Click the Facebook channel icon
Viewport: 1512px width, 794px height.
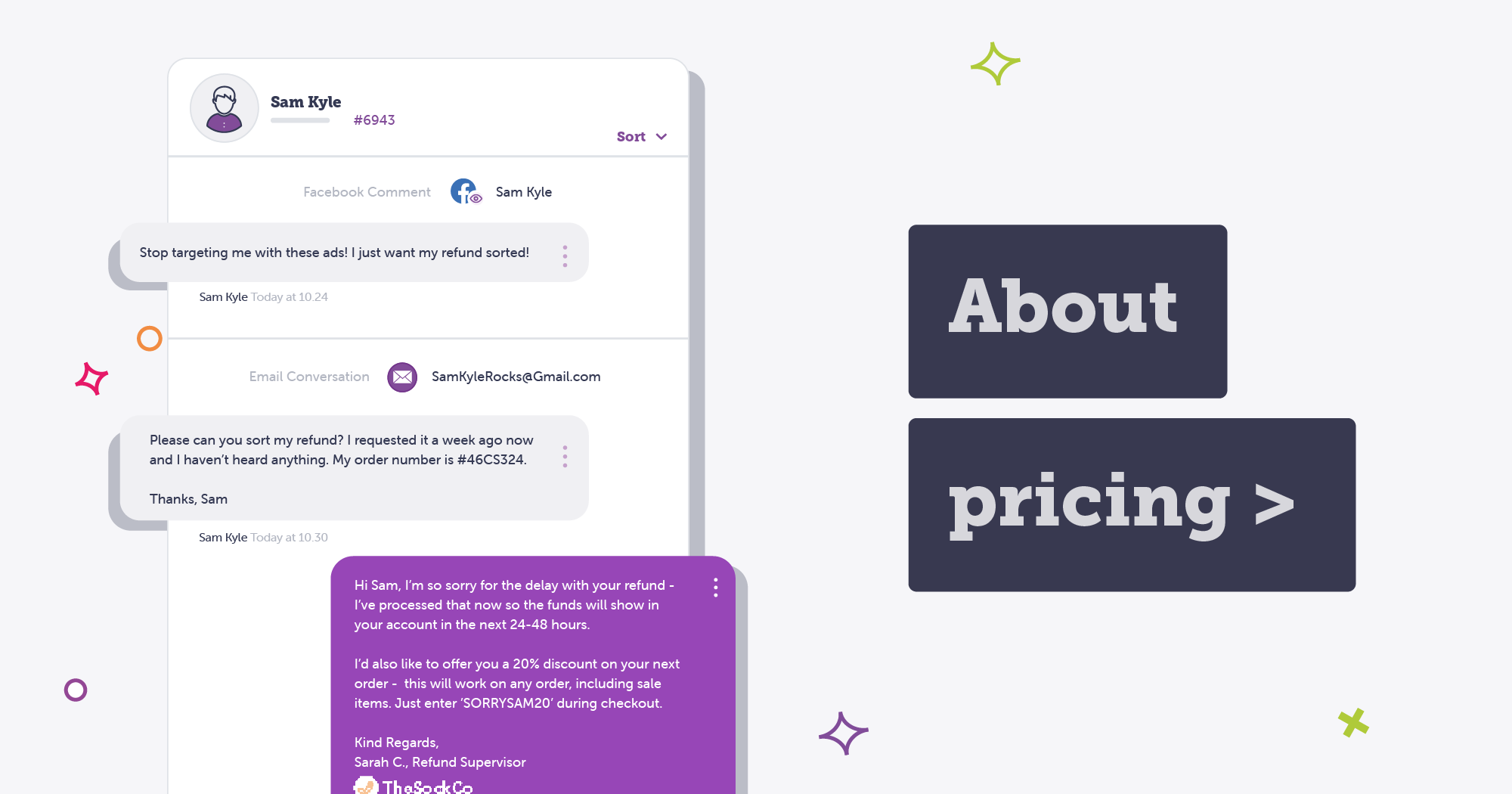tap(463, 191)
